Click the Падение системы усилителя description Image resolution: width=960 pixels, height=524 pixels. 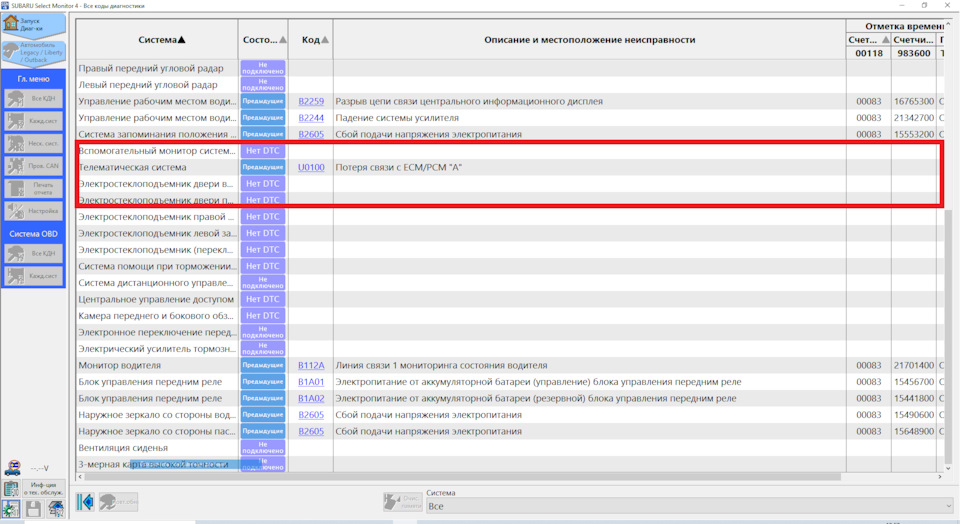(397, 118)
